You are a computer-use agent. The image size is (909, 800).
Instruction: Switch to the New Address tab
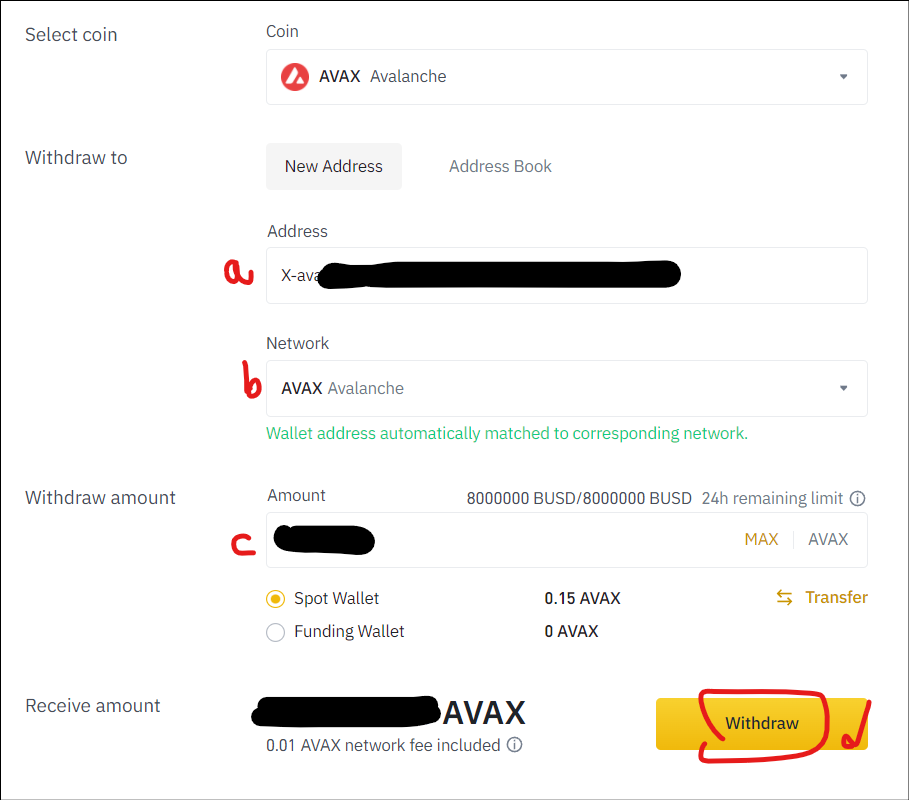pyautogui.click(x=334, y=166)
